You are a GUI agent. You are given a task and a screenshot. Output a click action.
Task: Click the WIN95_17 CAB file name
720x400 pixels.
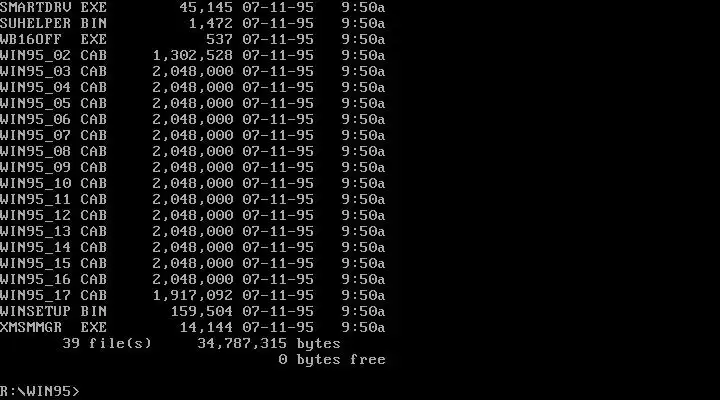[53, 295]
